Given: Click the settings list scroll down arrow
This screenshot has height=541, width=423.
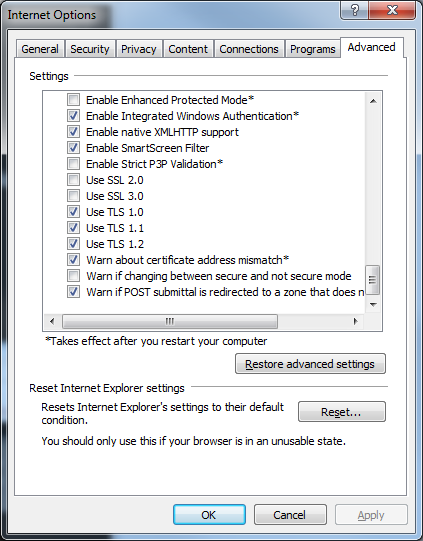Looking at the screenshot, I should point(373,304).
